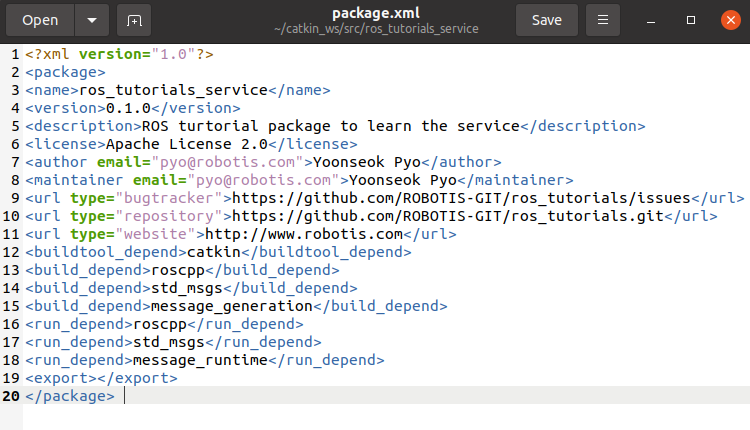Image resolution: width=750 pixels, height=430 pixels.
Task: Click the repository ros_tutorials.git URL
Action: (x=448, y=216)
